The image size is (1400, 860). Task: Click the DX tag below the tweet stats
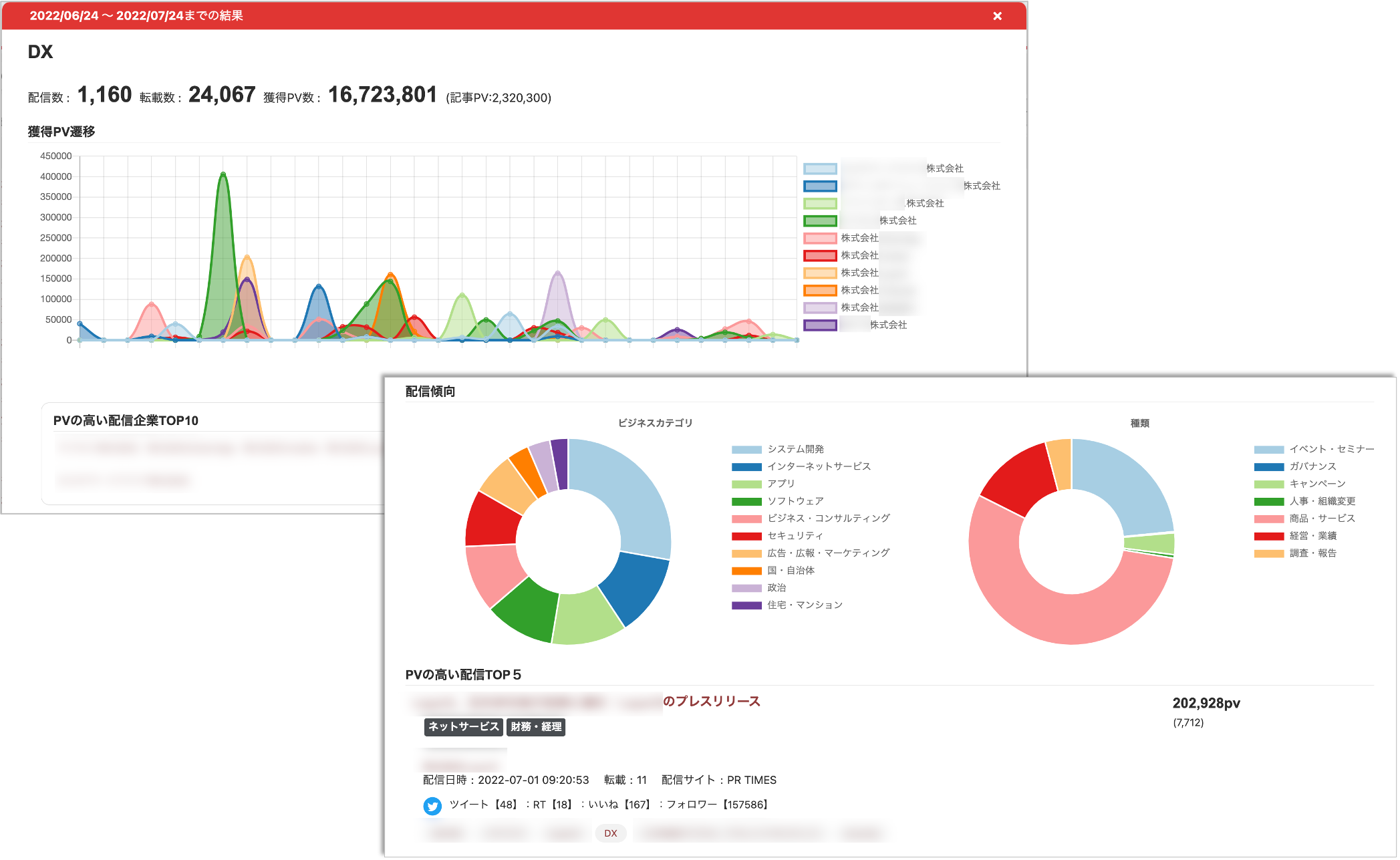coord(610,833)
